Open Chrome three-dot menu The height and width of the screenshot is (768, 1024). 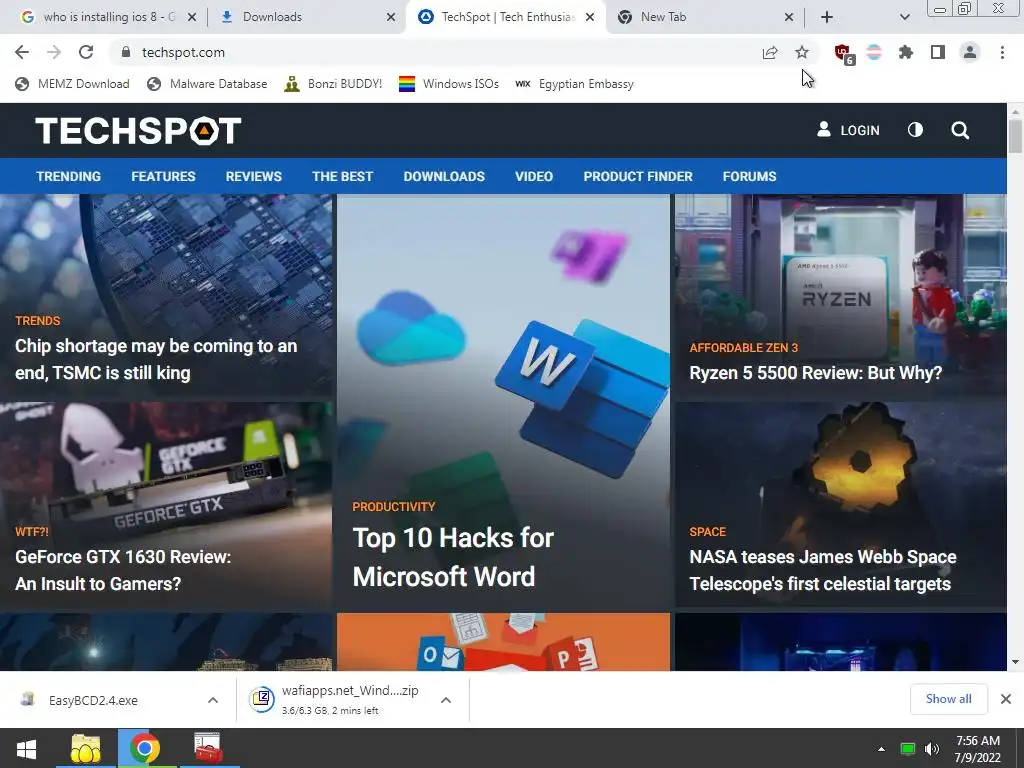1002,52
